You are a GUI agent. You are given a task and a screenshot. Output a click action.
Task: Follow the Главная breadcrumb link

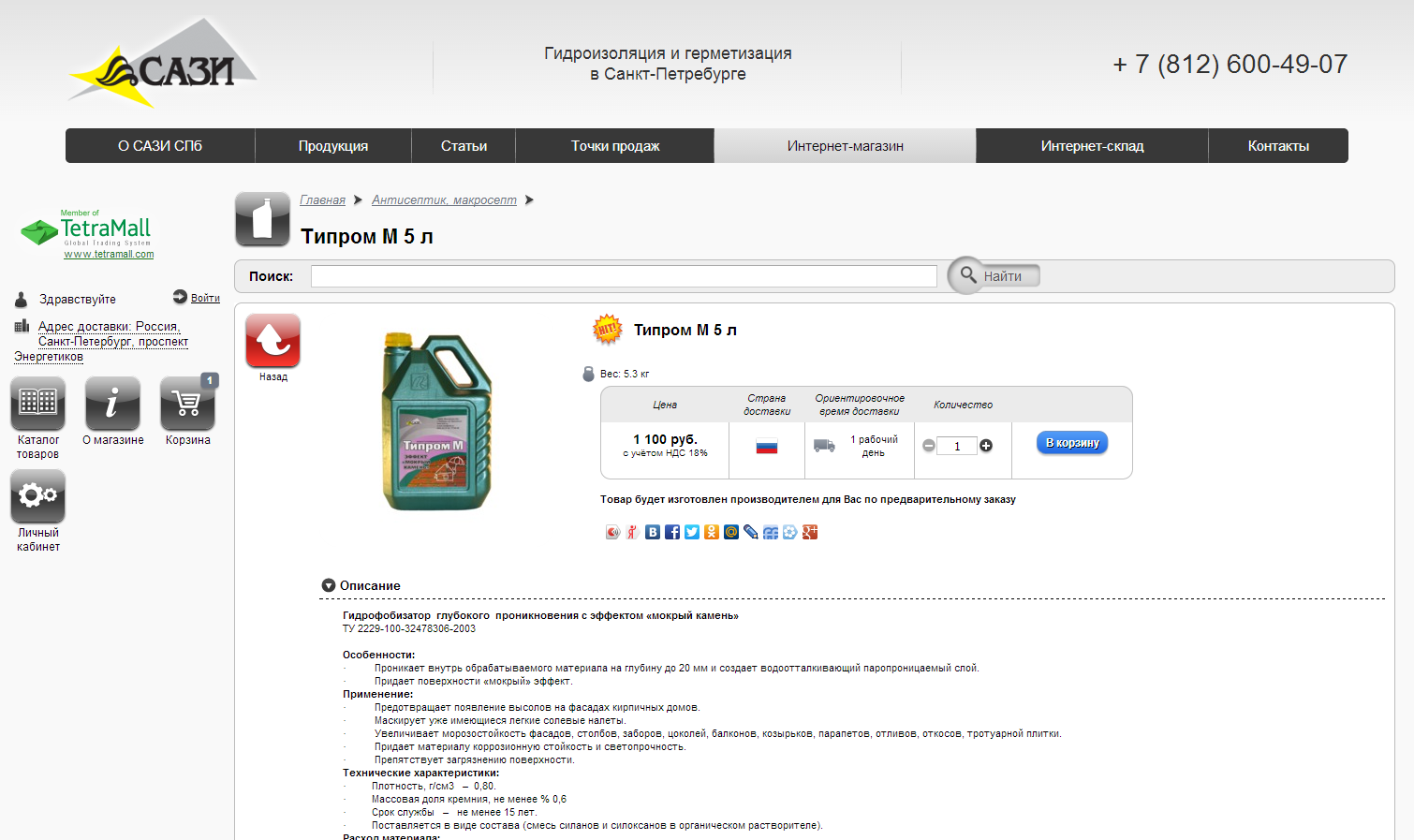(x=322, y=200)
